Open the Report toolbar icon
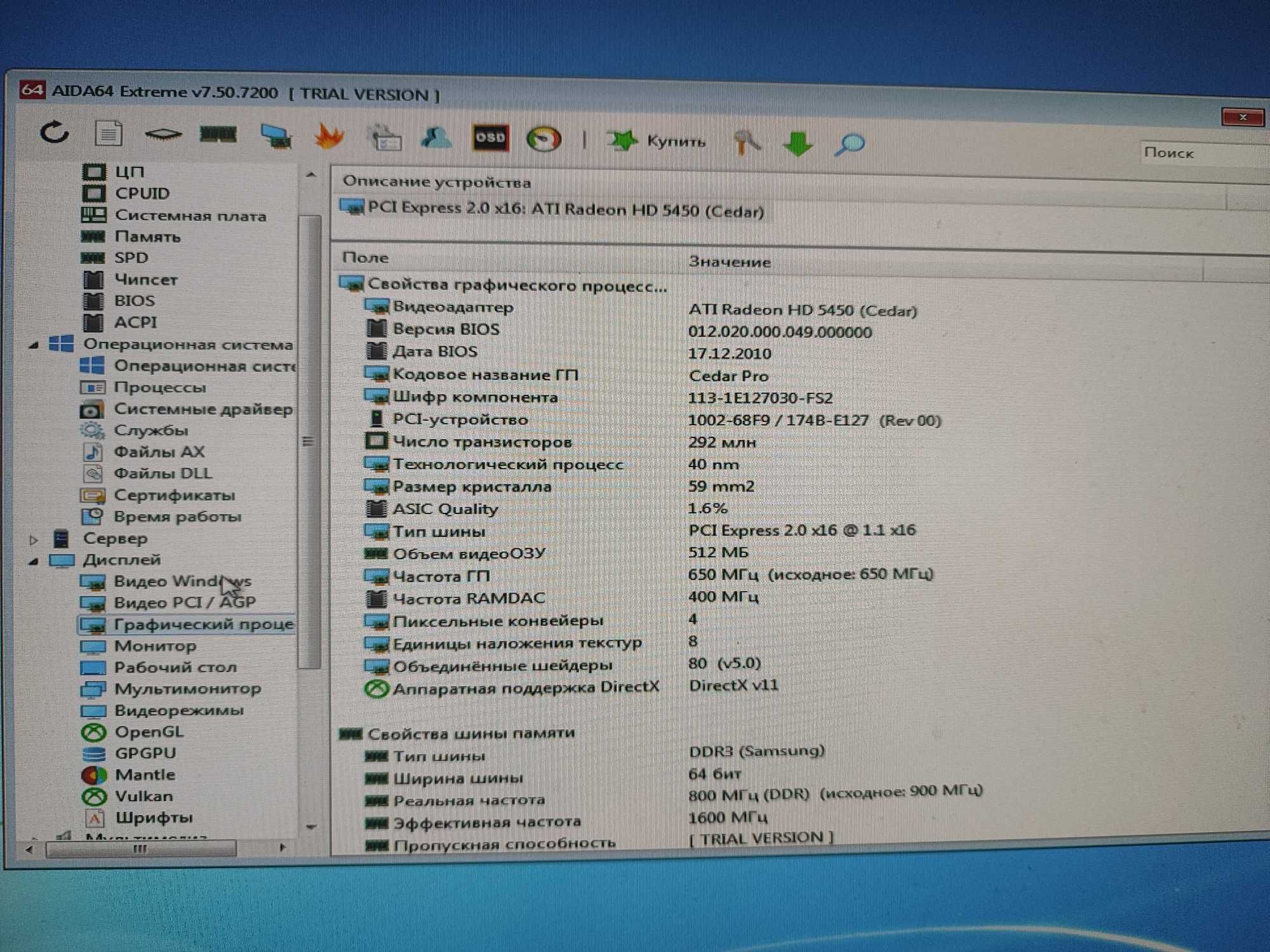Viewport: 1270px width, 952px height. click(109, 133)
